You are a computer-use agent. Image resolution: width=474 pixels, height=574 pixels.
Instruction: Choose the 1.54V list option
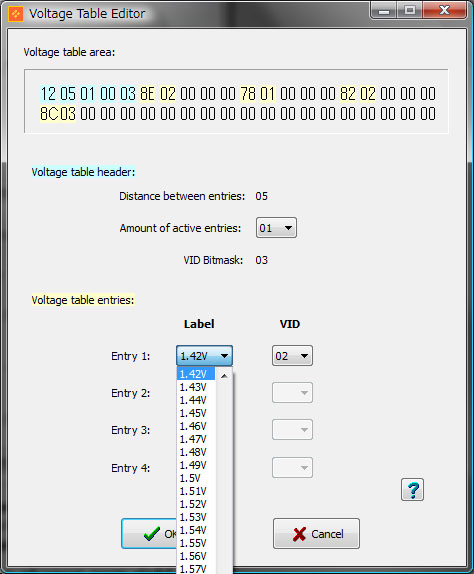pyautogui.click(x=196, y=530)
